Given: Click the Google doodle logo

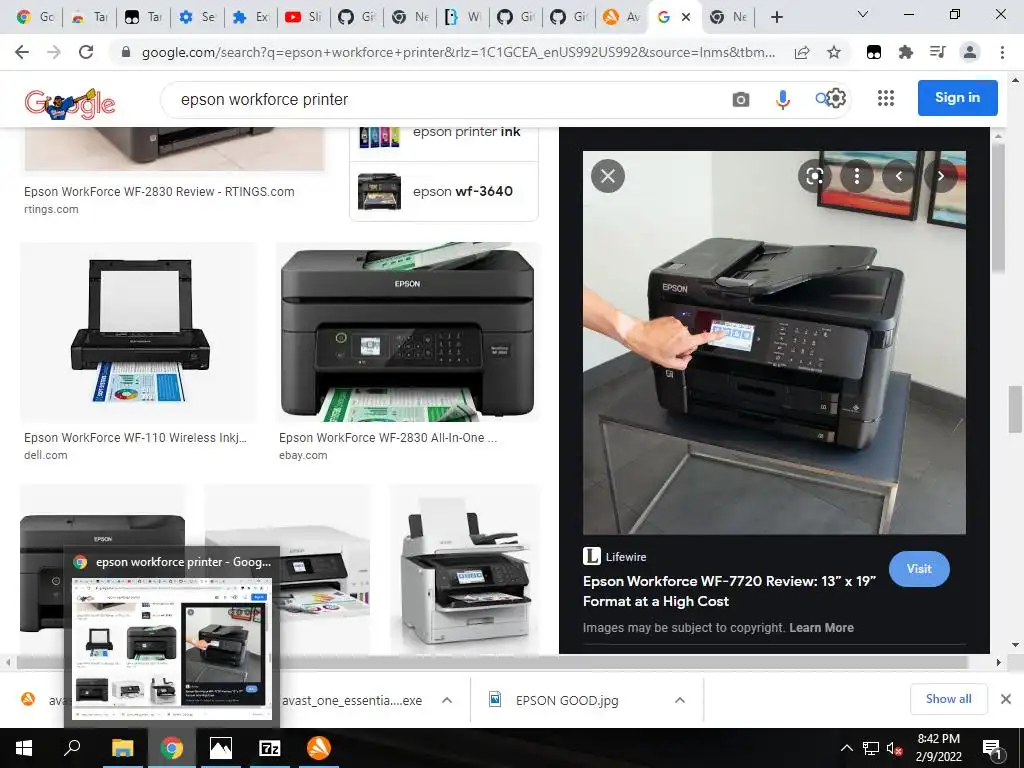Looking at the screenshot, I should (70, 103).
